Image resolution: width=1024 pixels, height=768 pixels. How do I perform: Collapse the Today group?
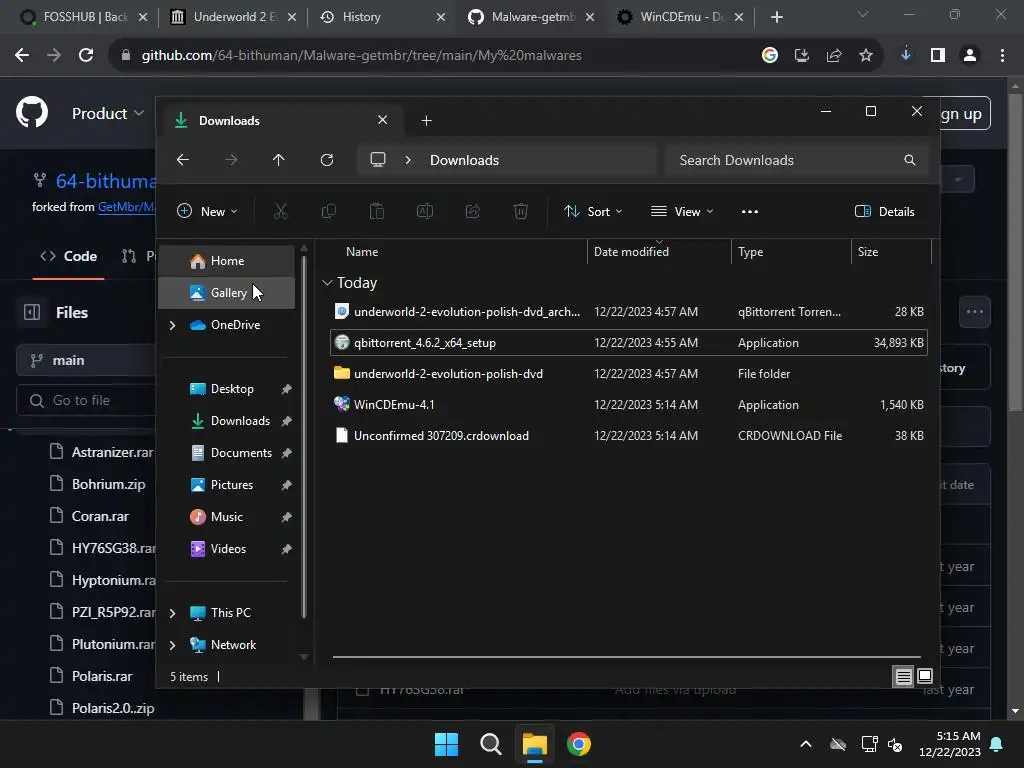pos(327,283)
